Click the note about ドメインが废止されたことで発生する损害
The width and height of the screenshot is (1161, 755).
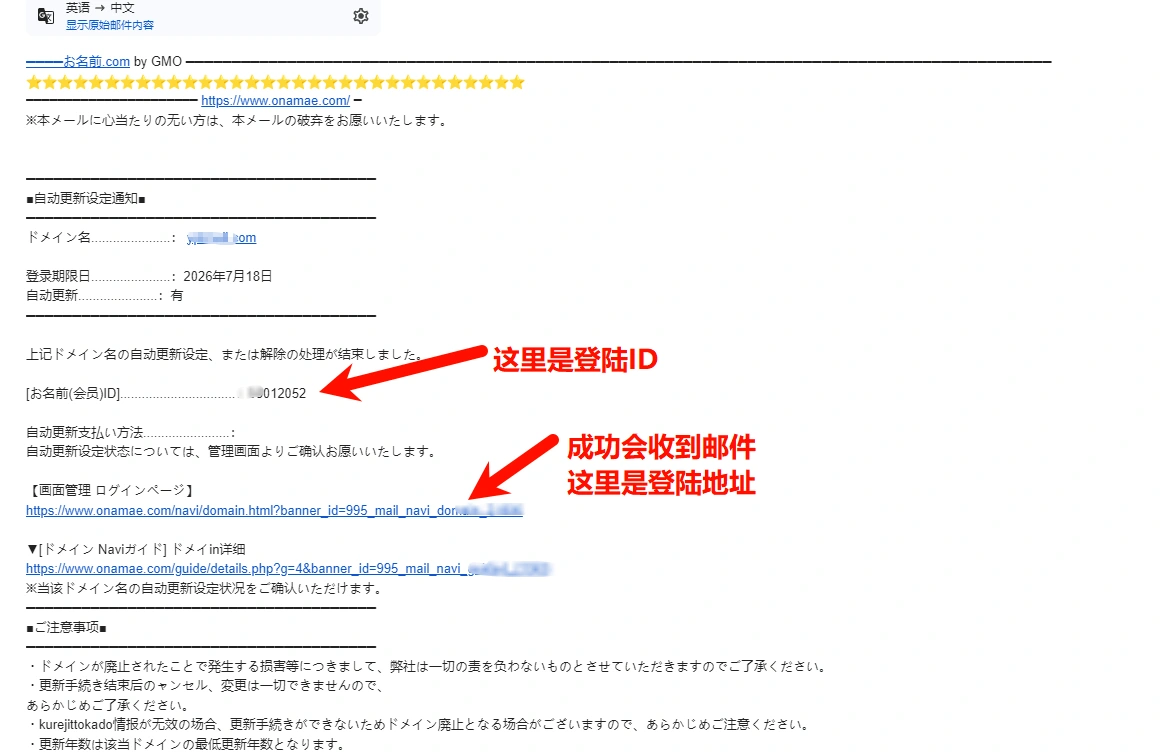(x=426, y=667)
